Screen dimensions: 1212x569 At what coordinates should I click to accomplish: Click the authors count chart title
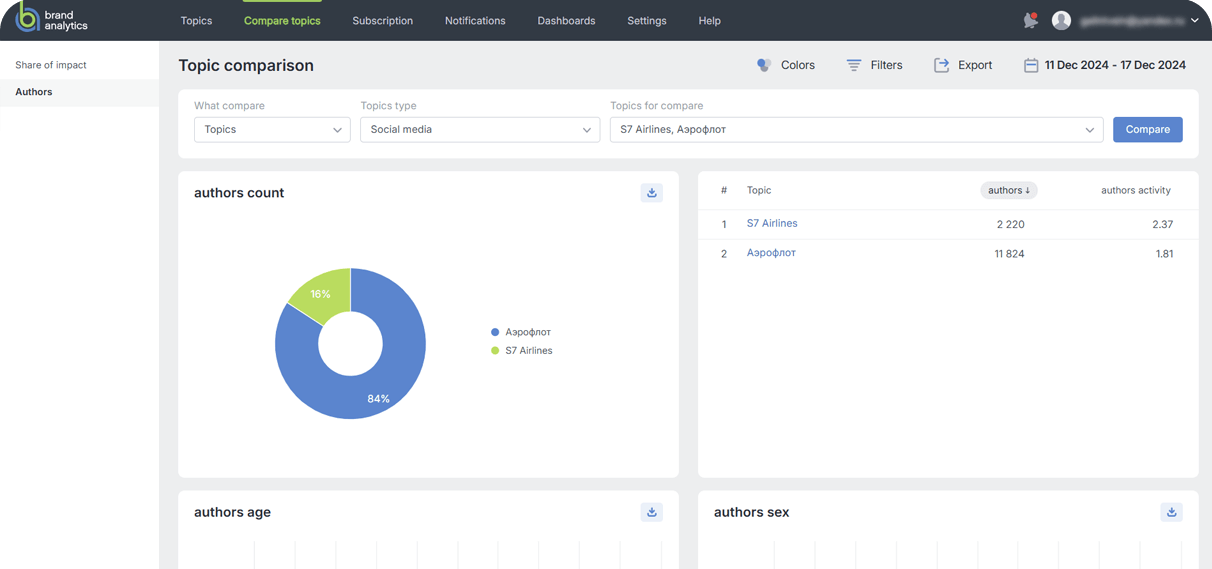pos(239,193)
